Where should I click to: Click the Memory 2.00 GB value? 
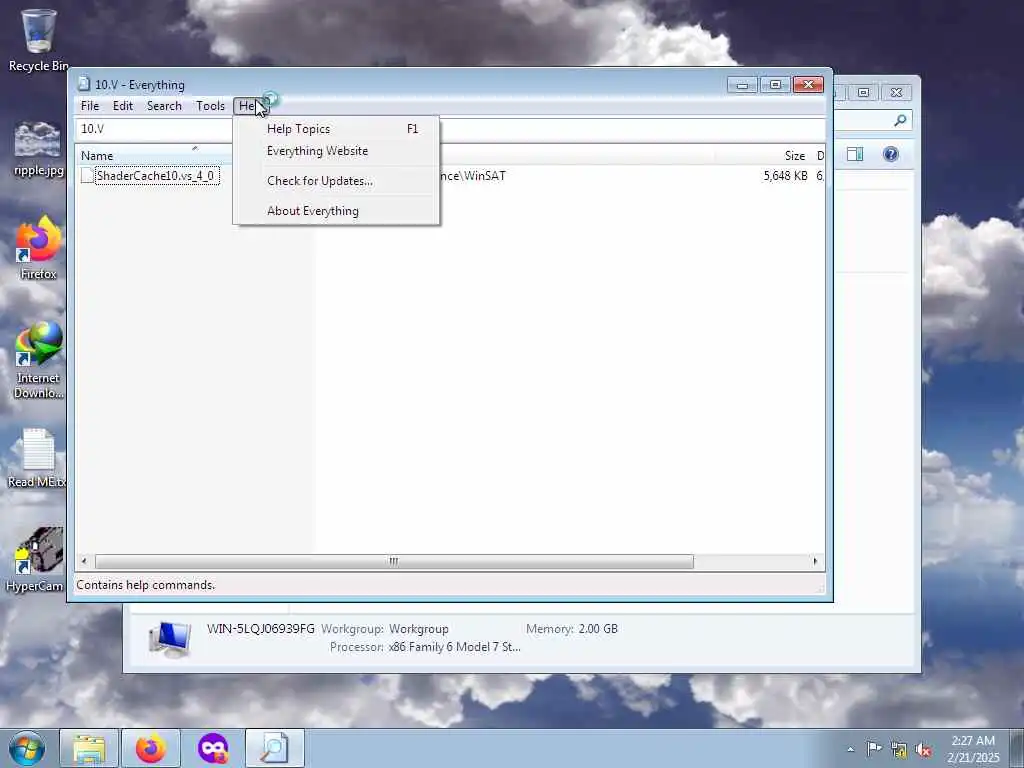(598, 629)
